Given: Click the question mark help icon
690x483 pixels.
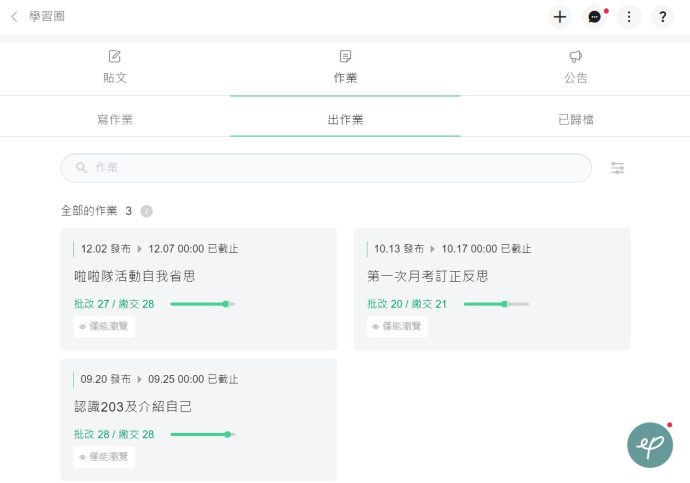Looking at the screenshot, I should click(662, 17).
